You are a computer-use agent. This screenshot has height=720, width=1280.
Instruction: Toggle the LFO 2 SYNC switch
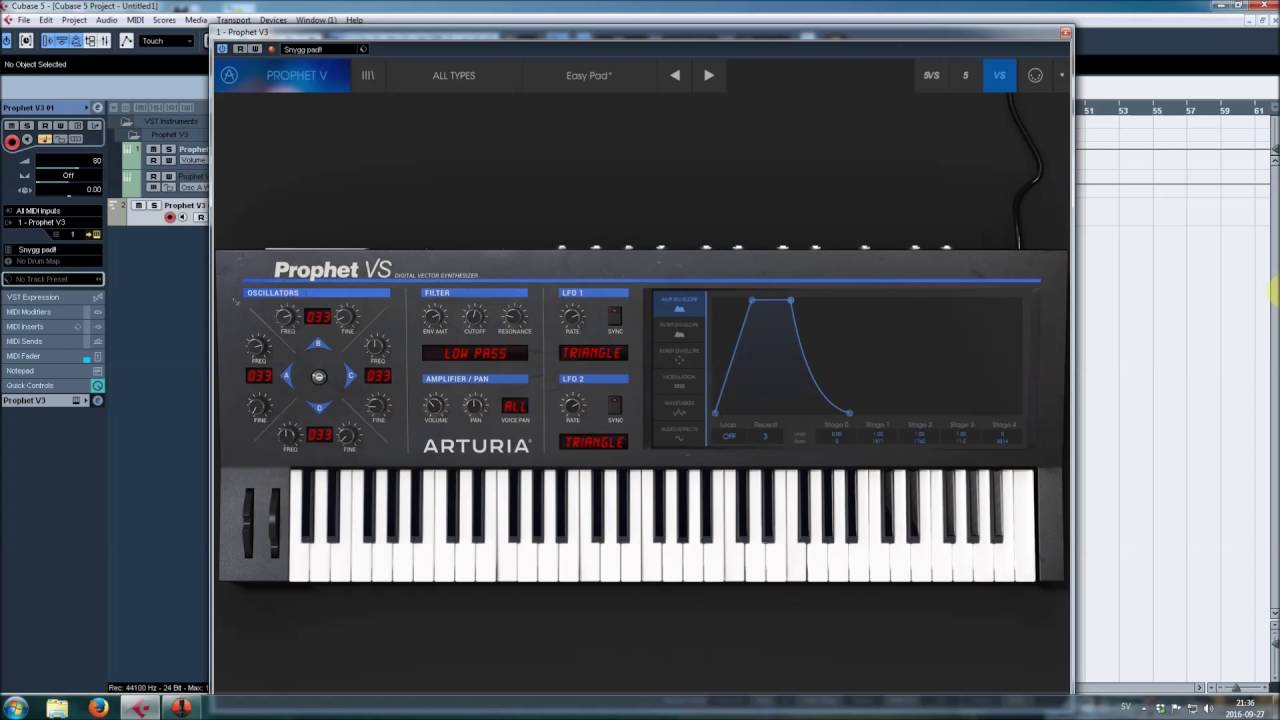click(615, 404)
